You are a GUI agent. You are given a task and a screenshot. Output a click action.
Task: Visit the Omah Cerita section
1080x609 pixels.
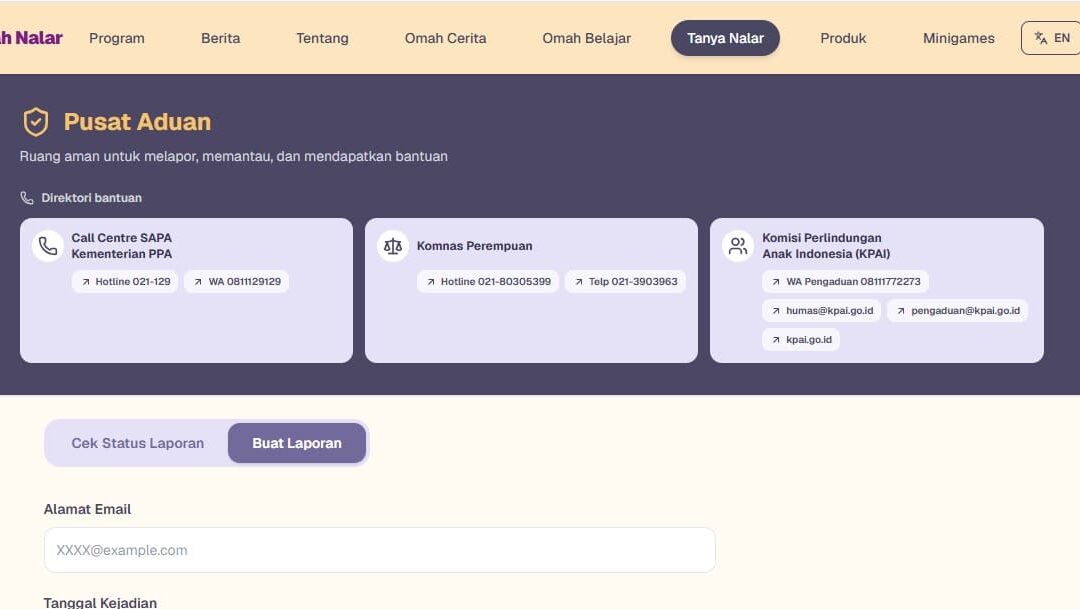pos(445,38)
